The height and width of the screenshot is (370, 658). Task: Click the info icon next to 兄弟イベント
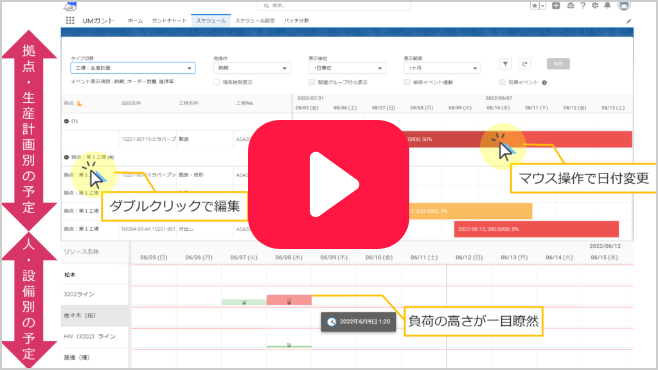click(x=544, y=83)
